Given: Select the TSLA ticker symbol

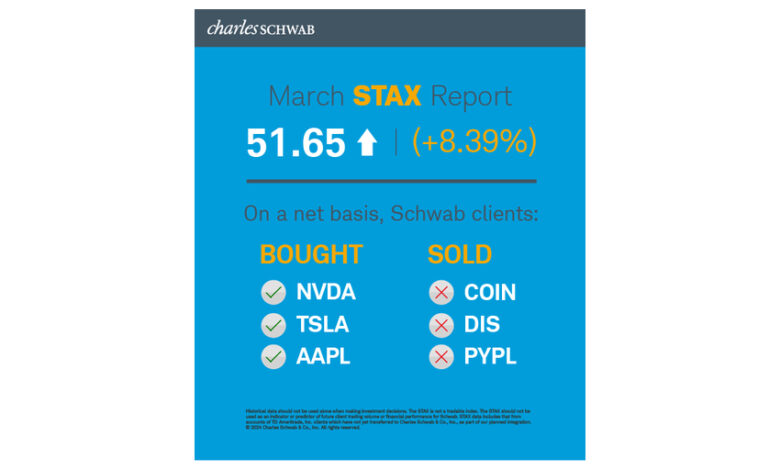Looking at the screenshot, I should (x=324, y=325).
